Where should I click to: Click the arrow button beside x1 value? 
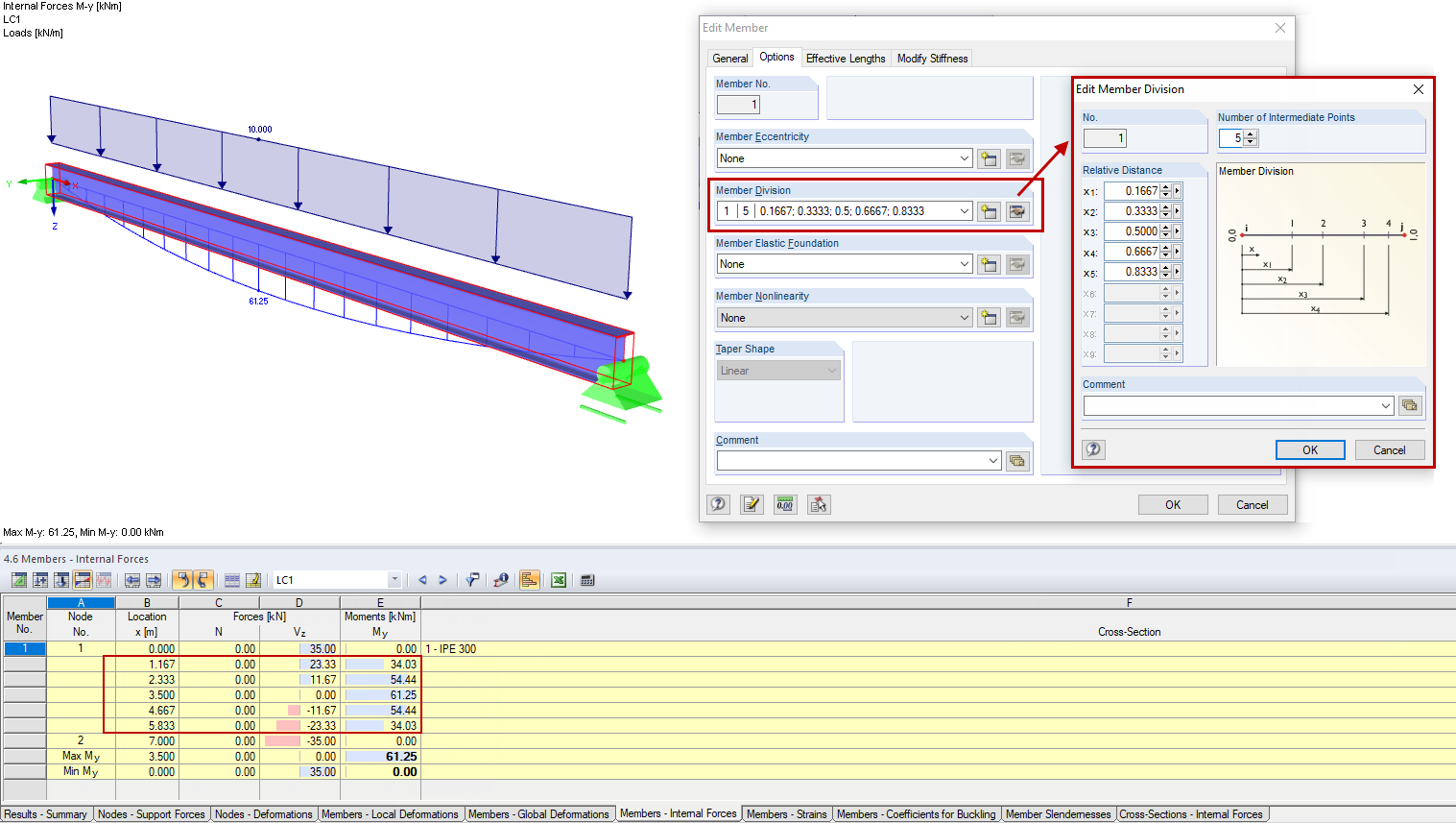(1178, 191)
